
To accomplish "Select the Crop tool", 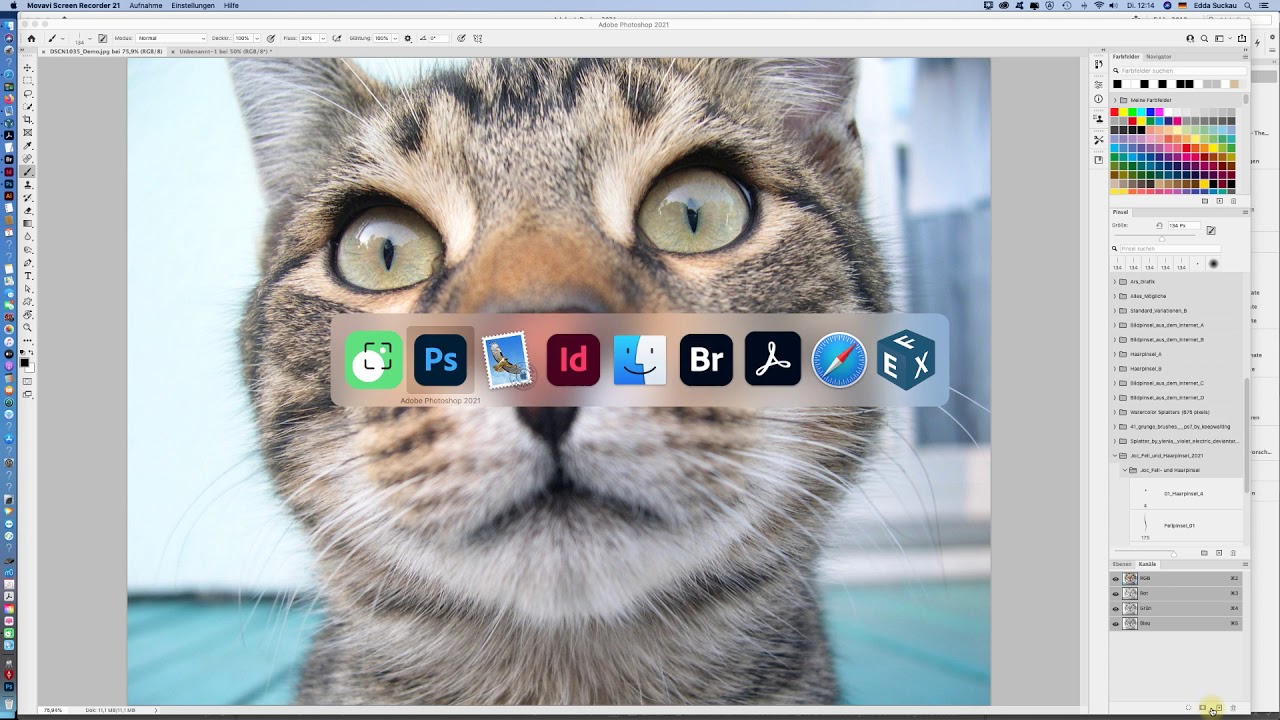I will tap(28, 119).
